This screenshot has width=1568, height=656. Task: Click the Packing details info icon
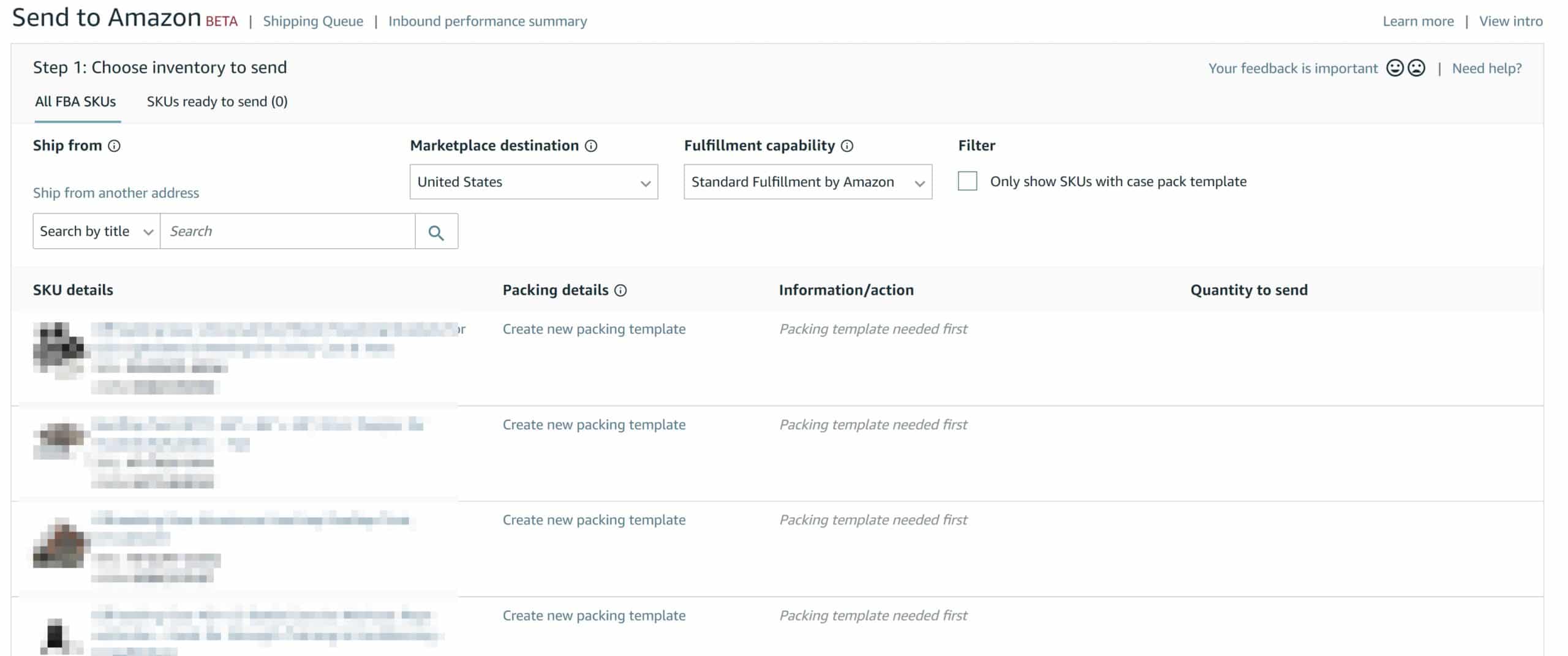tap(620, 290)
